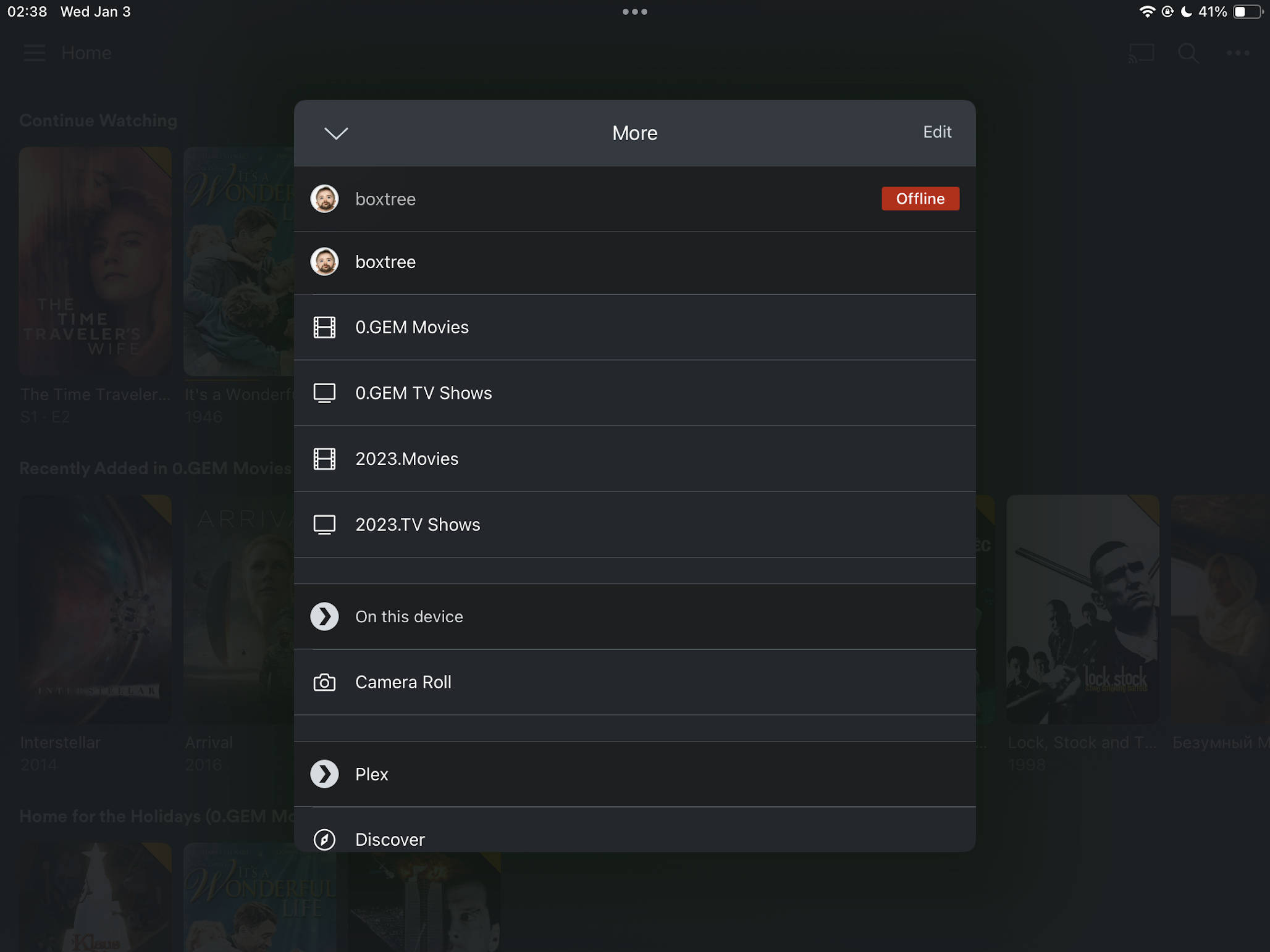Viewport: 1270px width, 952px height.
Task: Open search with the magnifier icon
Action: tap(1188, 53)
